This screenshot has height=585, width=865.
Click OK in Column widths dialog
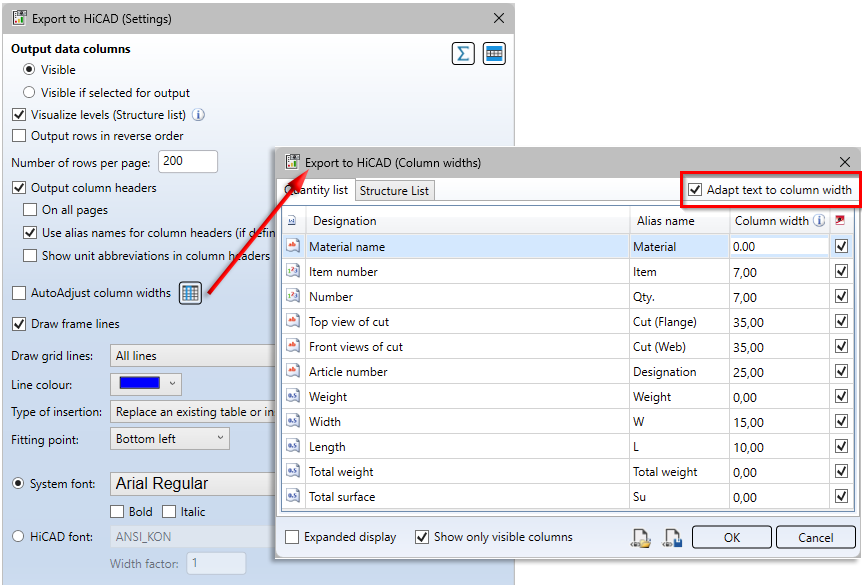tap(731, 538)
